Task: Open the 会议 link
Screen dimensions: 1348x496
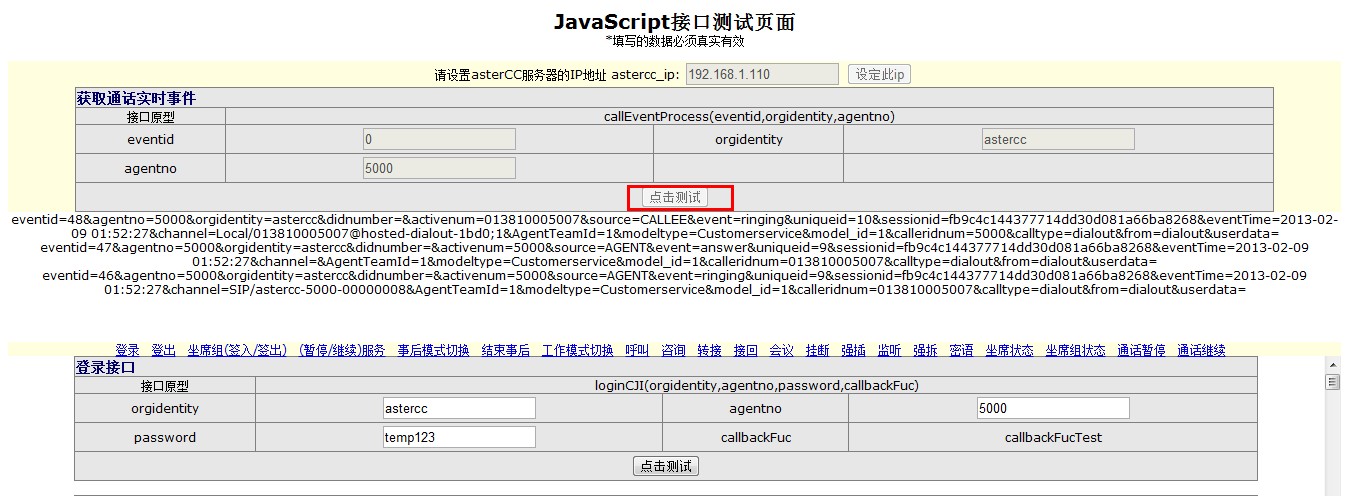Action: pos(781,350)
